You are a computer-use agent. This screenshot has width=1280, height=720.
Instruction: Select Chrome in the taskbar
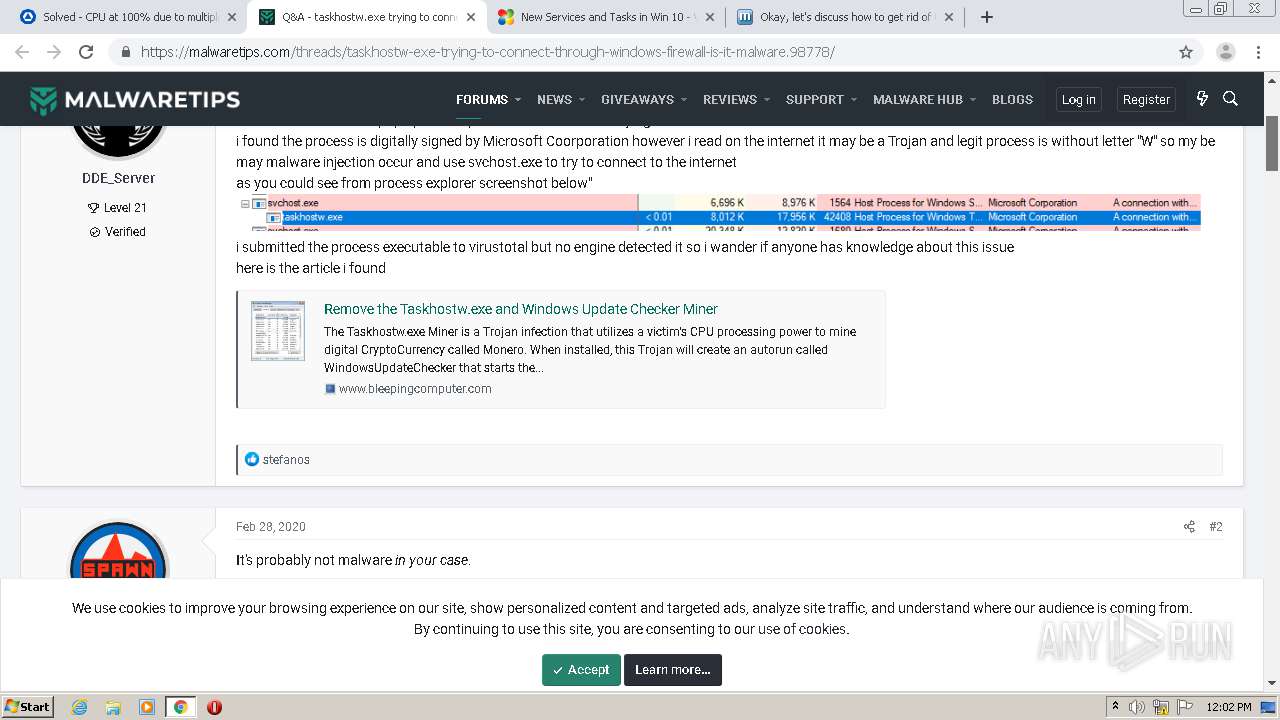(180, 707)
